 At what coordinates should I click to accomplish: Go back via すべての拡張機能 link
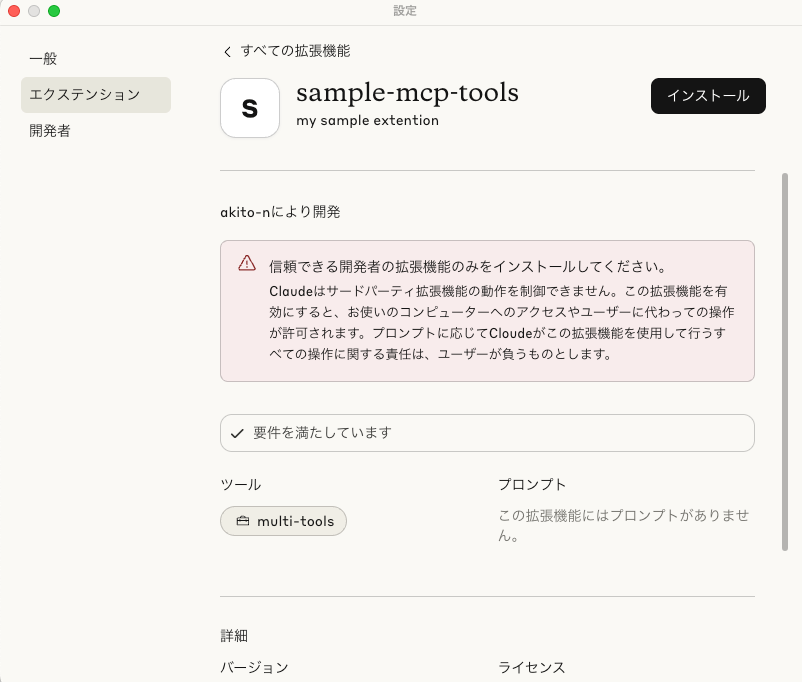pyautogui.click(x=295, y=51)
